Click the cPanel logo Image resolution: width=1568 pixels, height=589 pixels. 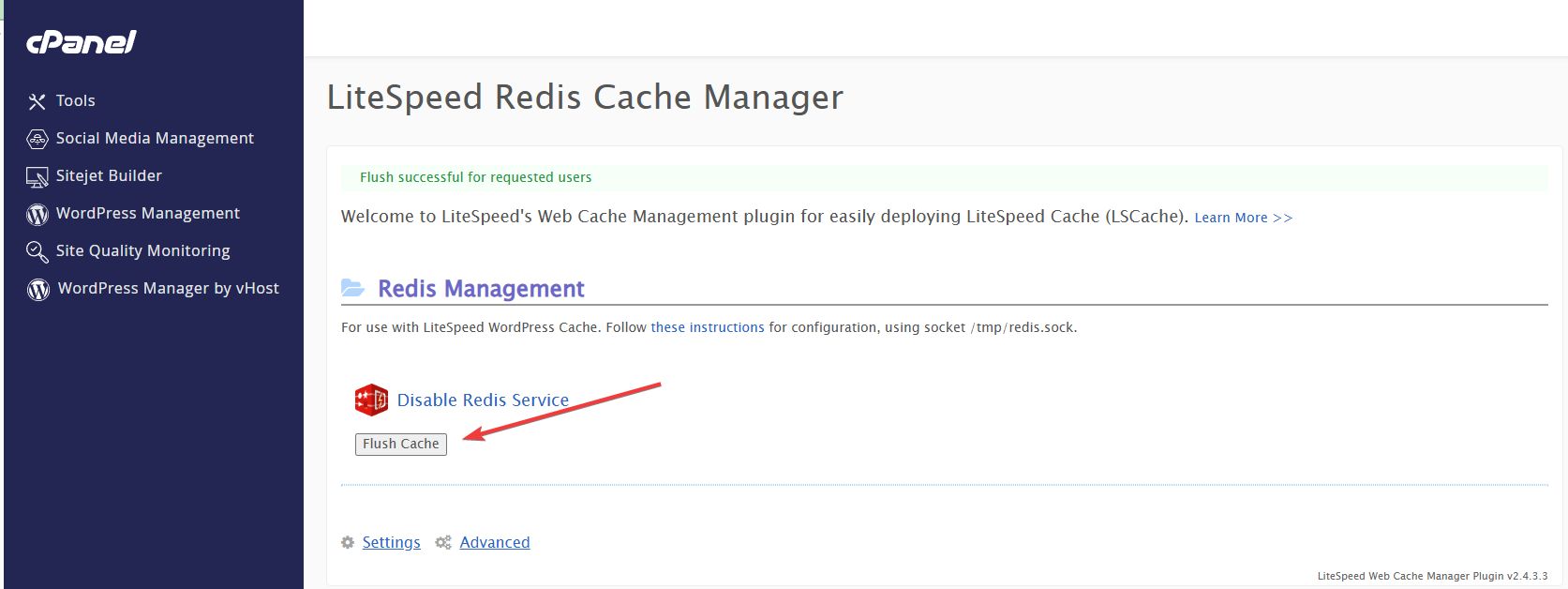pos(82,42)
